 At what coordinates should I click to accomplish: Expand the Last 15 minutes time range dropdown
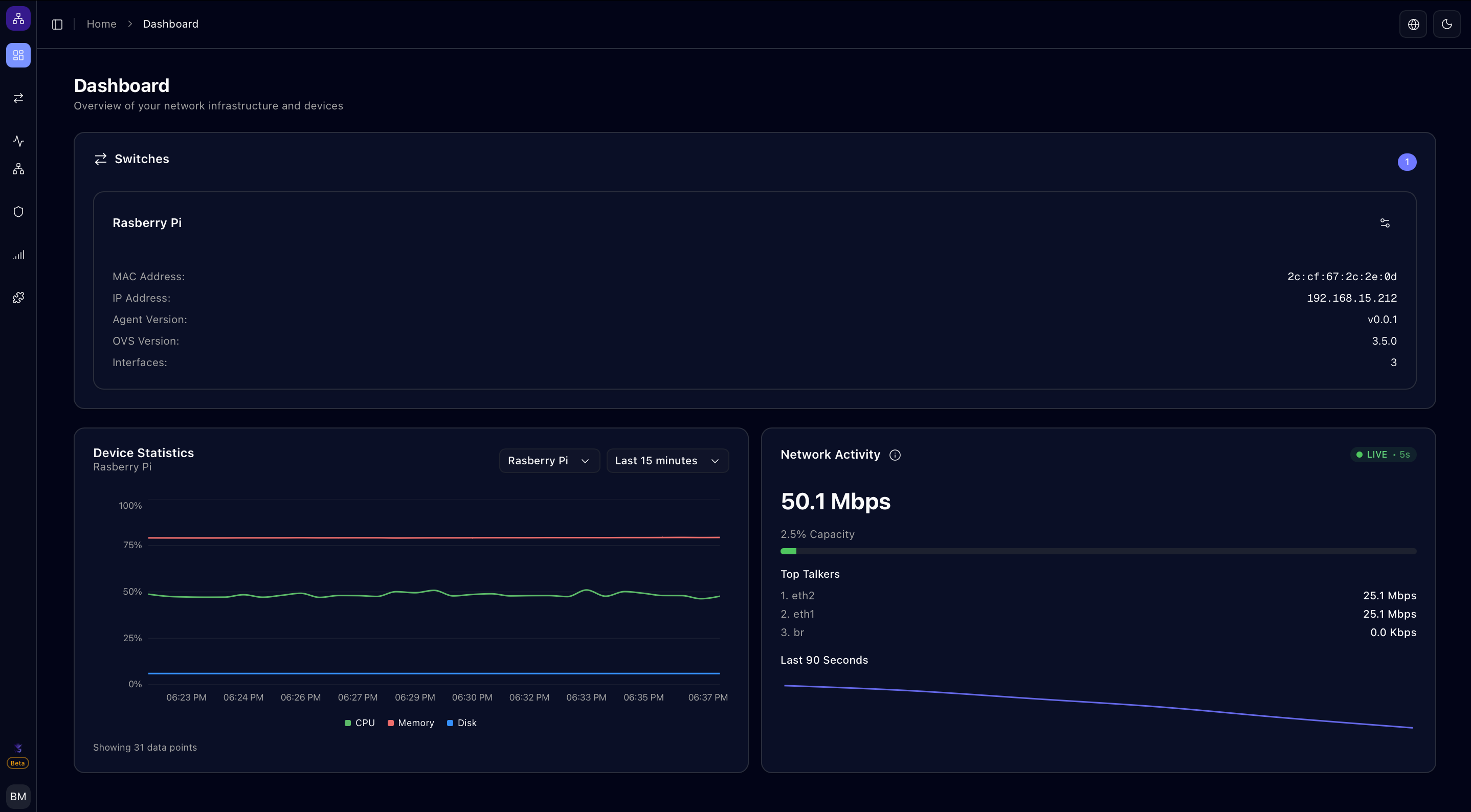click(667, 460)
